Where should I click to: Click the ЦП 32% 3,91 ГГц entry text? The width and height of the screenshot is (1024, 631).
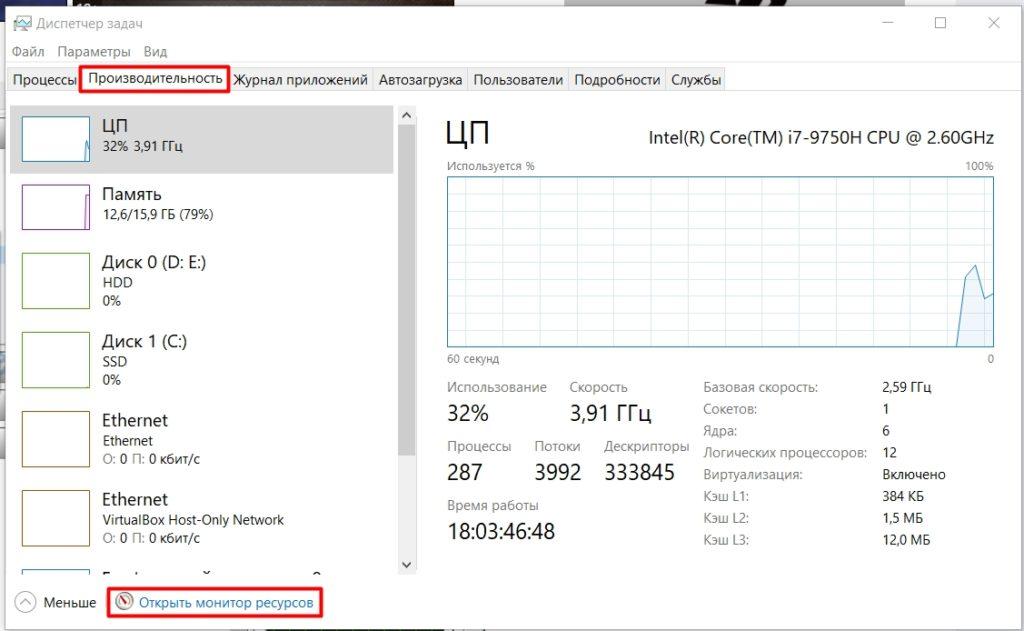point(142,135)
